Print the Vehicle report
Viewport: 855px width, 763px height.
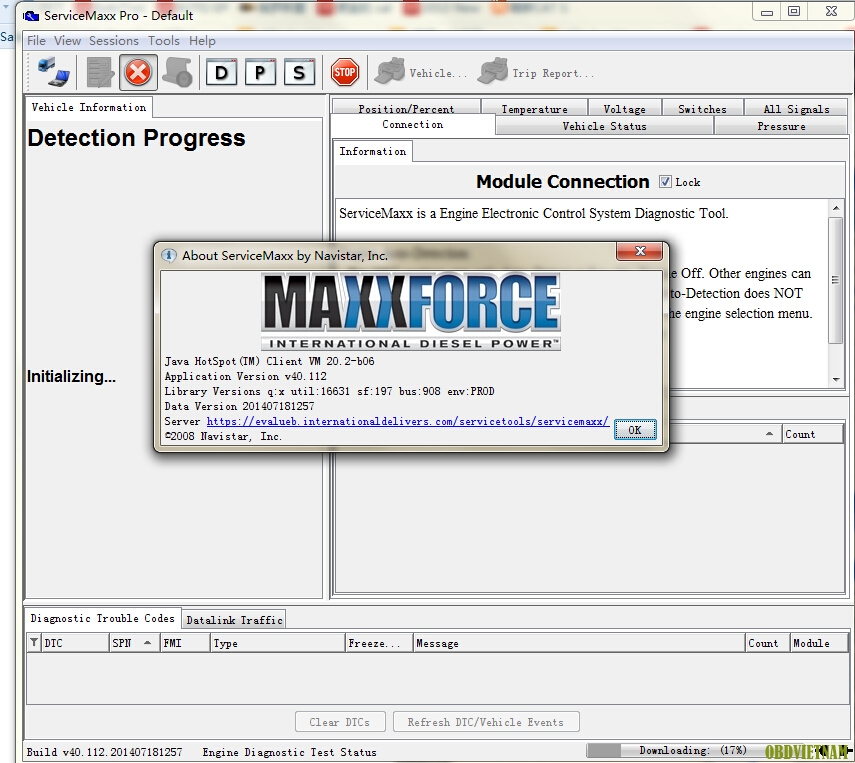coord(420,72)
